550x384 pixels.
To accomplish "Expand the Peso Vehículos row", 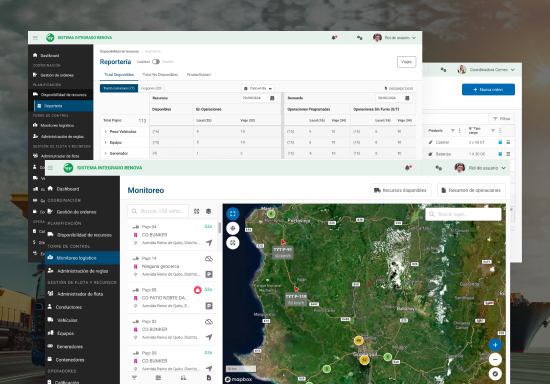I will [x=105, y=132].
